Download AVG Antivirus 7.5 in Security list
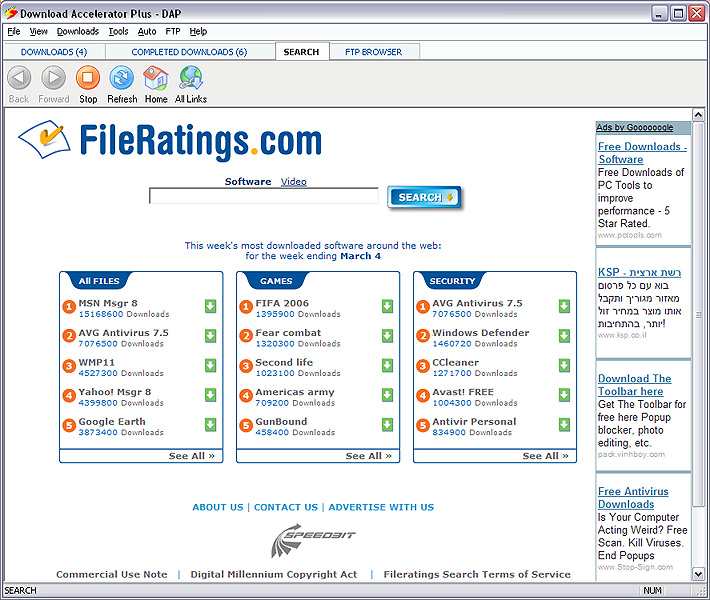Viewport: 710px width, 600px height. (564, 306)
